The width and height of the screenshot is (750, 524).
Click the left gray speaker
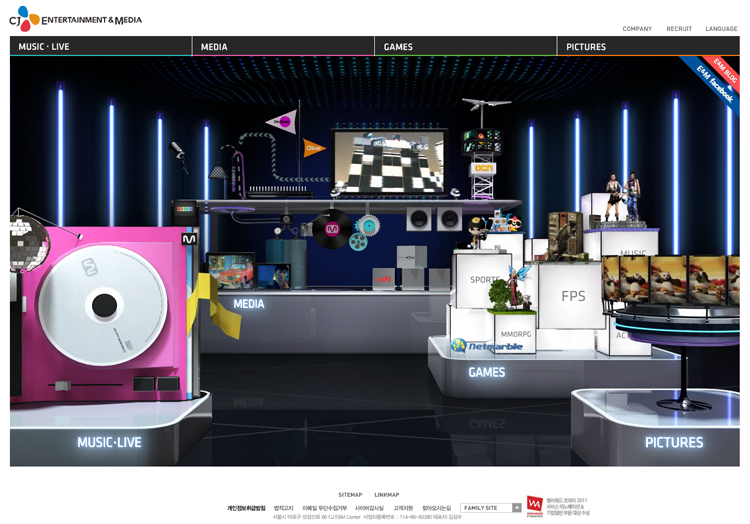click(419, 219)
